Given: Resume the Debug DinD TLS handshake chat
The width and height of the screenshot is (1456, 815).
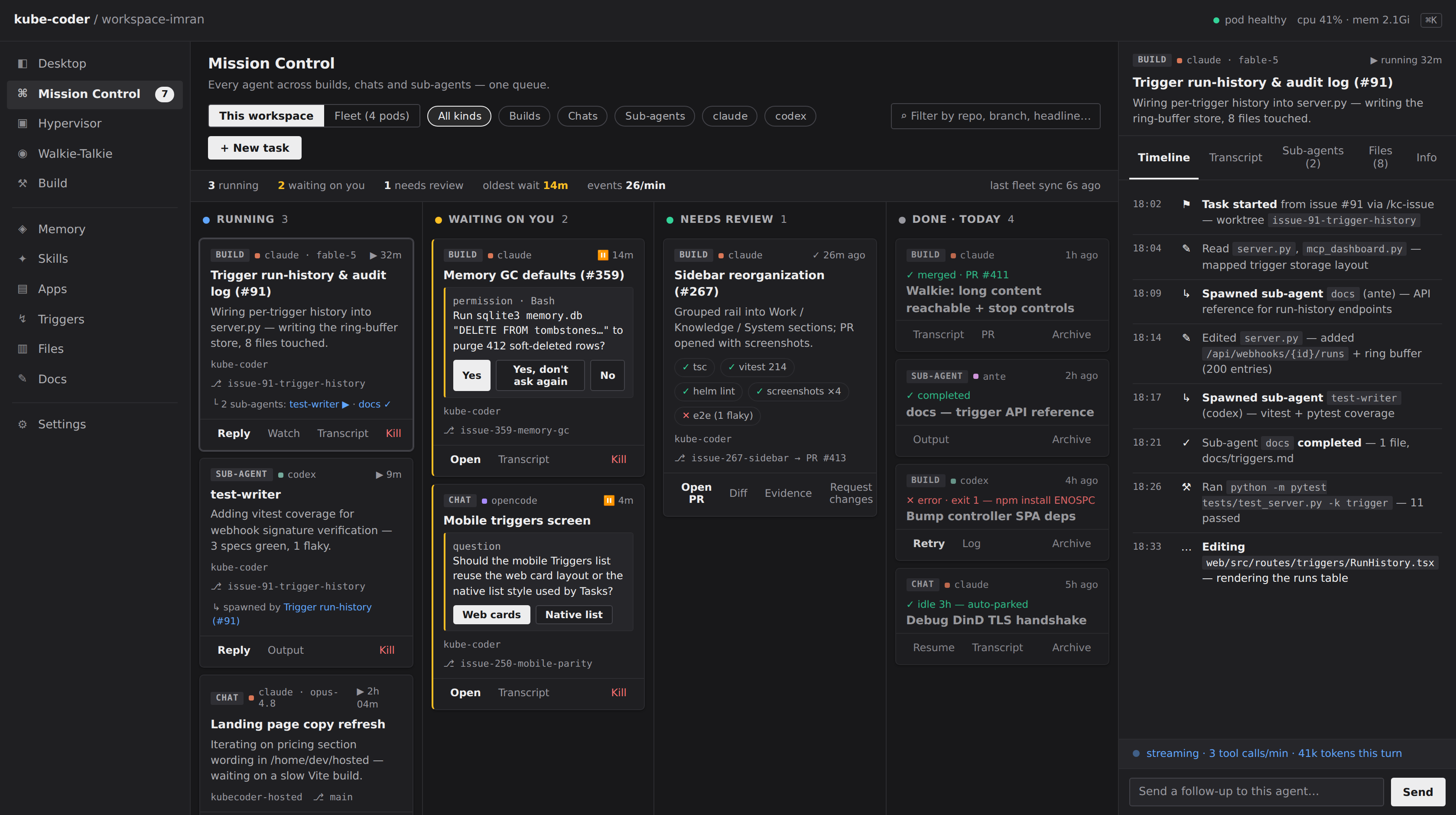Looking at the screenshot, I should (933, 648).
